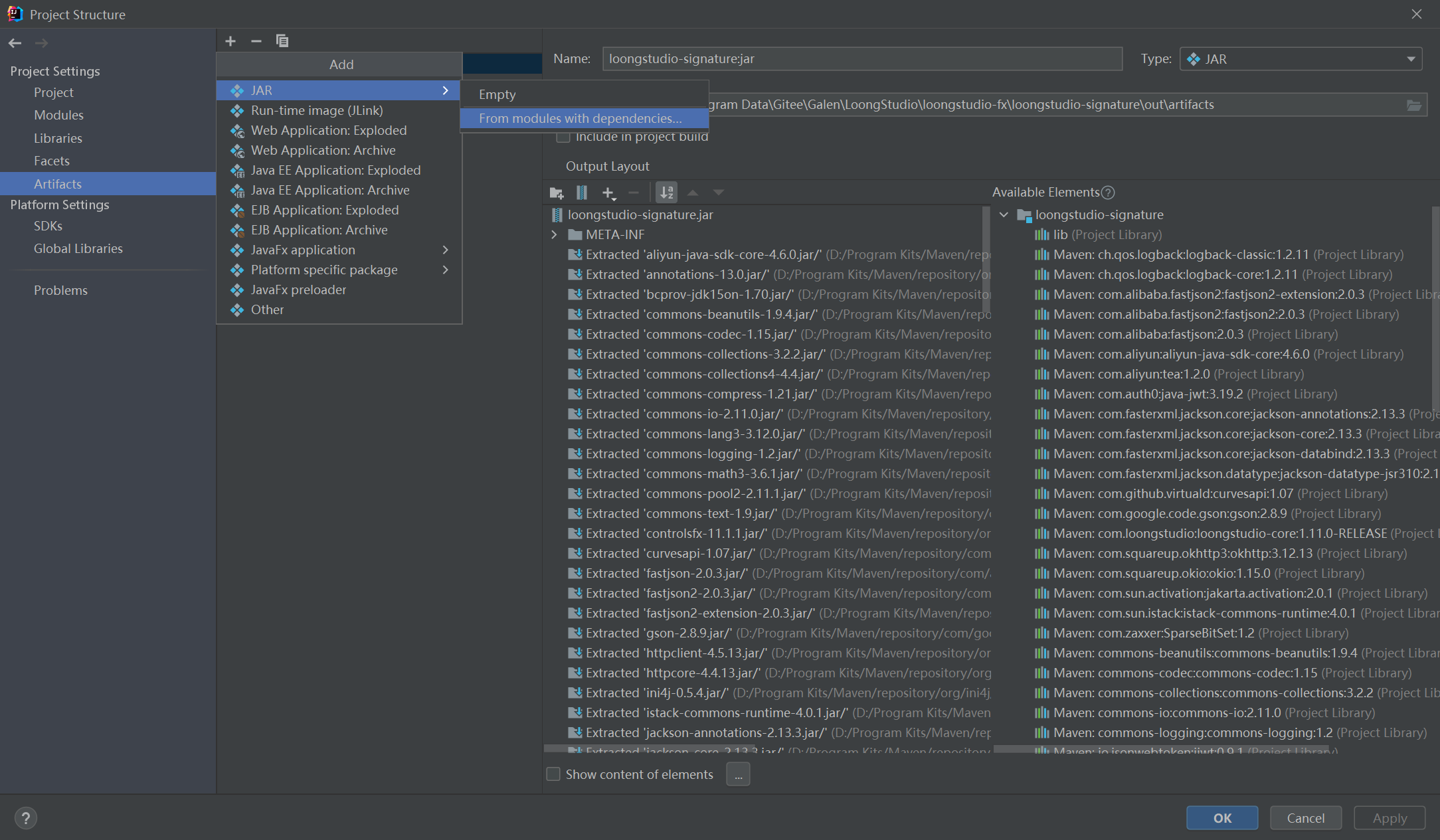The width and height of the screenshot is (1440, 840).
Task: Open Project settings page
Action: point(54,92)
